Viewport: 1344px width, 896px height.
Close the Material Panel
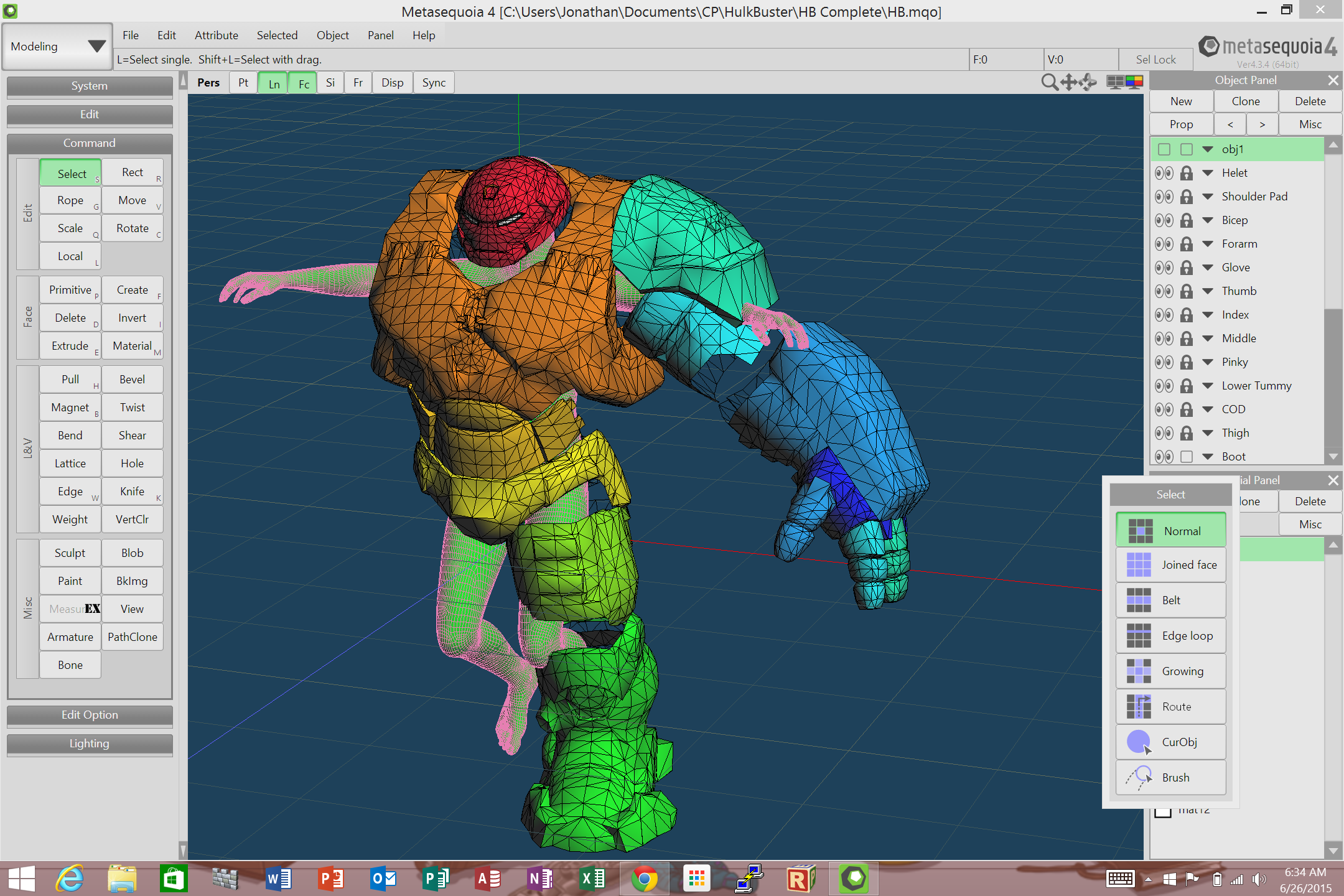[x=1333, y=480]
